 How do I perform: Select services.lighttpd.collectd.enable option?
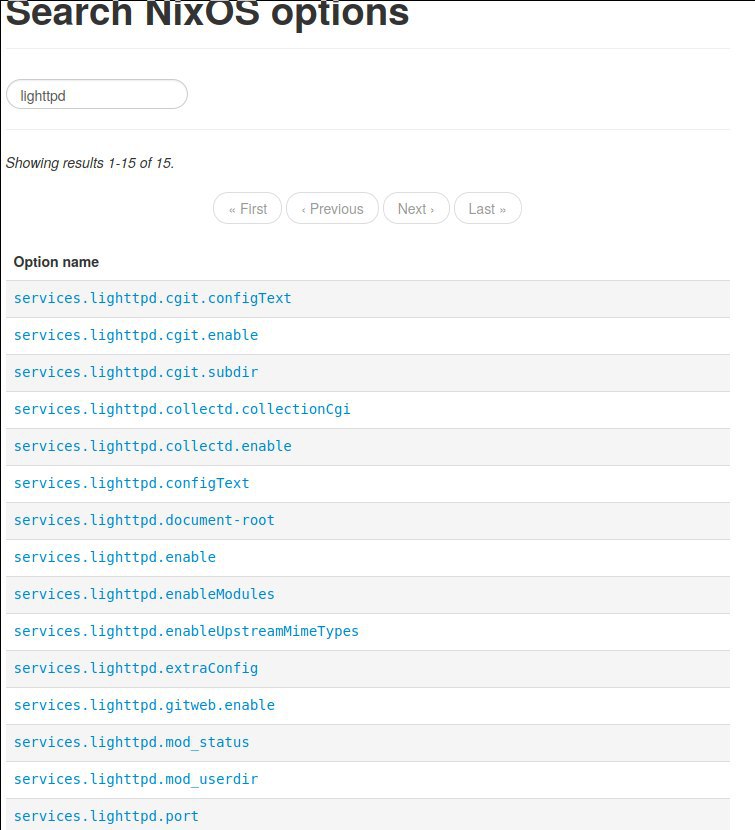pos(152,447)
